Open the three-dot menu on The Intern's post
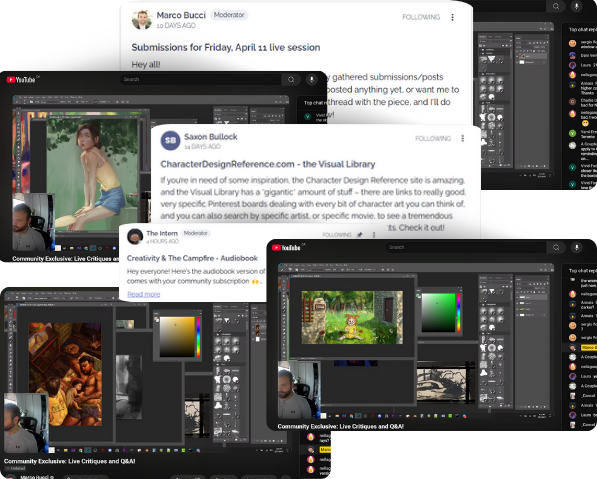Screen dimensions: 597x479 (x=374, y=235)
